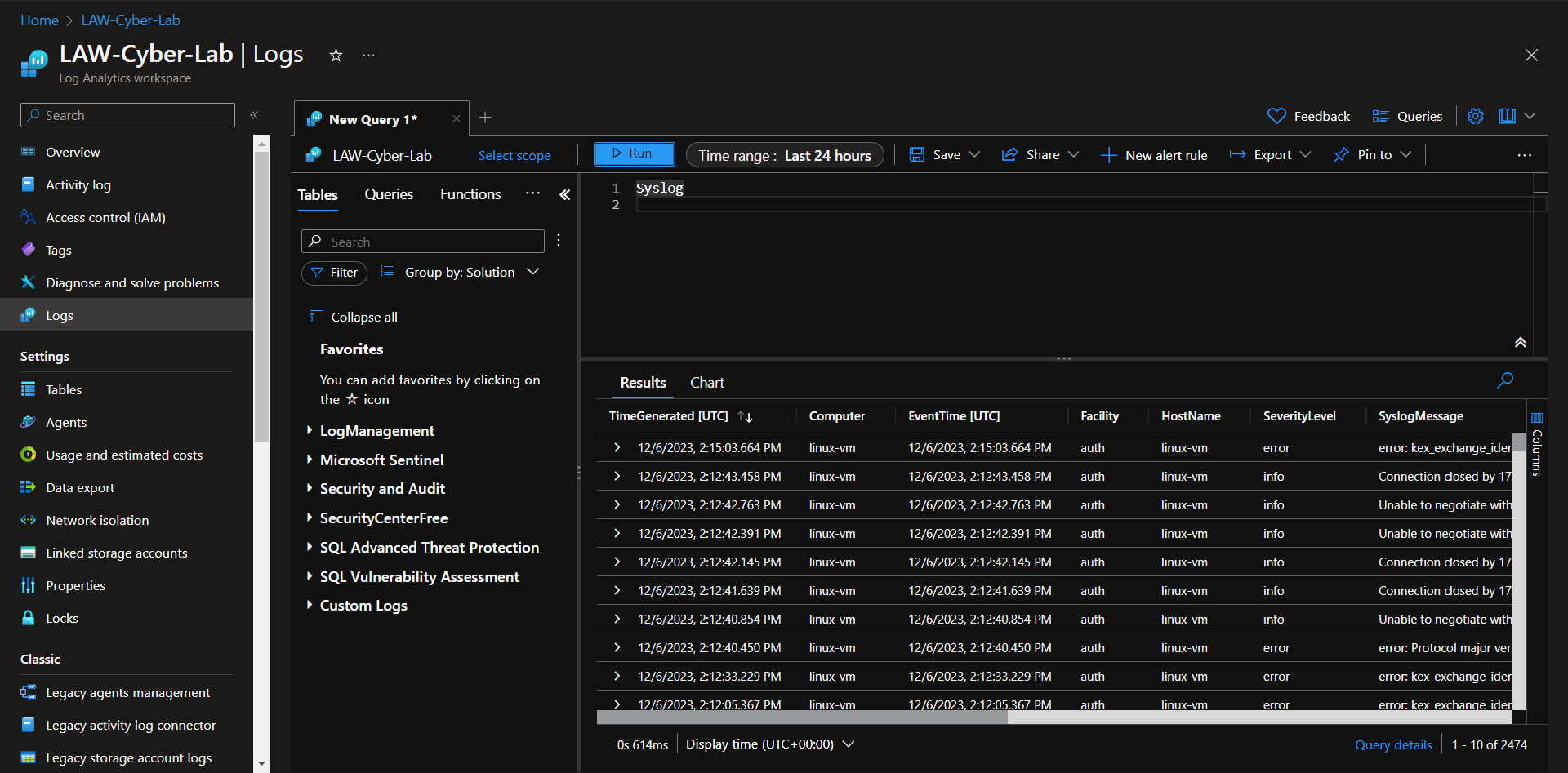Open the Export dropdown
This screenshot has width=1568, height=773.
[x=1305, y=154]
